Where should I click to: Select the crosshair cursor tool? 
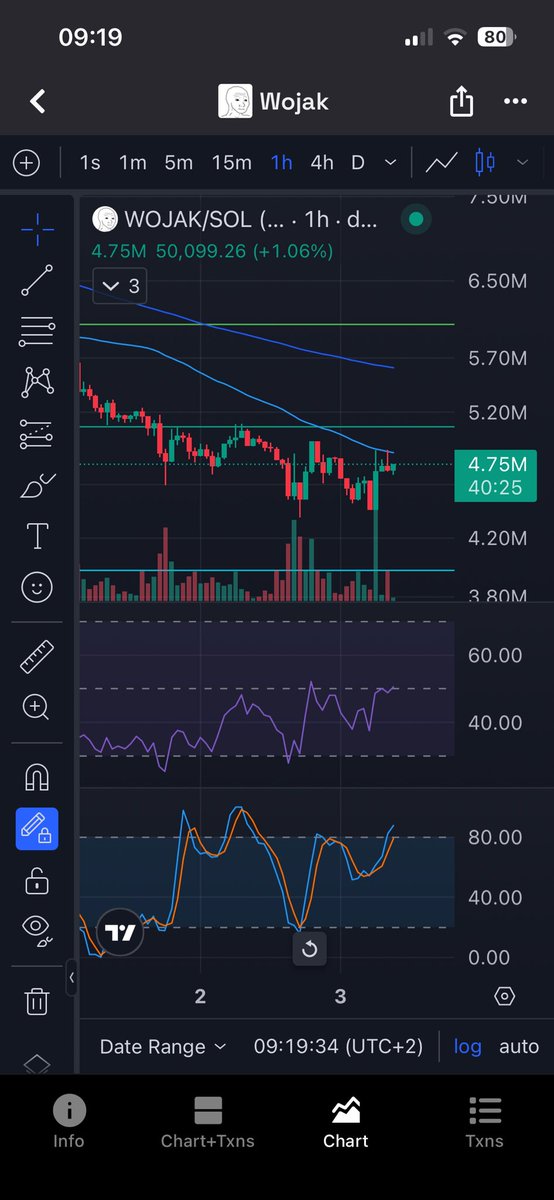click(x=37, y=229)
